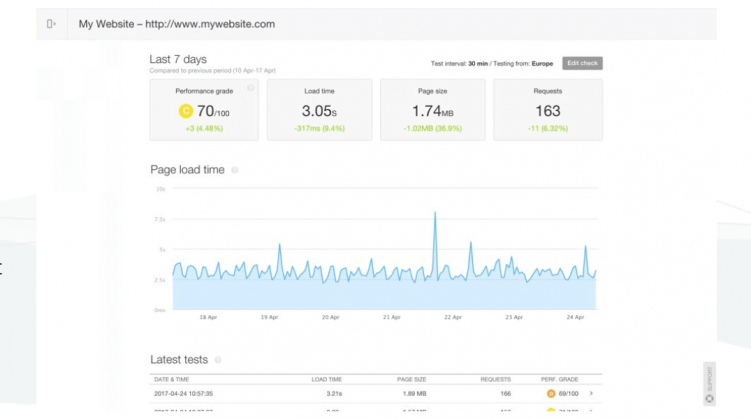Screen dimensions: 751x419
Task: Click Requests column header in table
Action: (494, 379)
